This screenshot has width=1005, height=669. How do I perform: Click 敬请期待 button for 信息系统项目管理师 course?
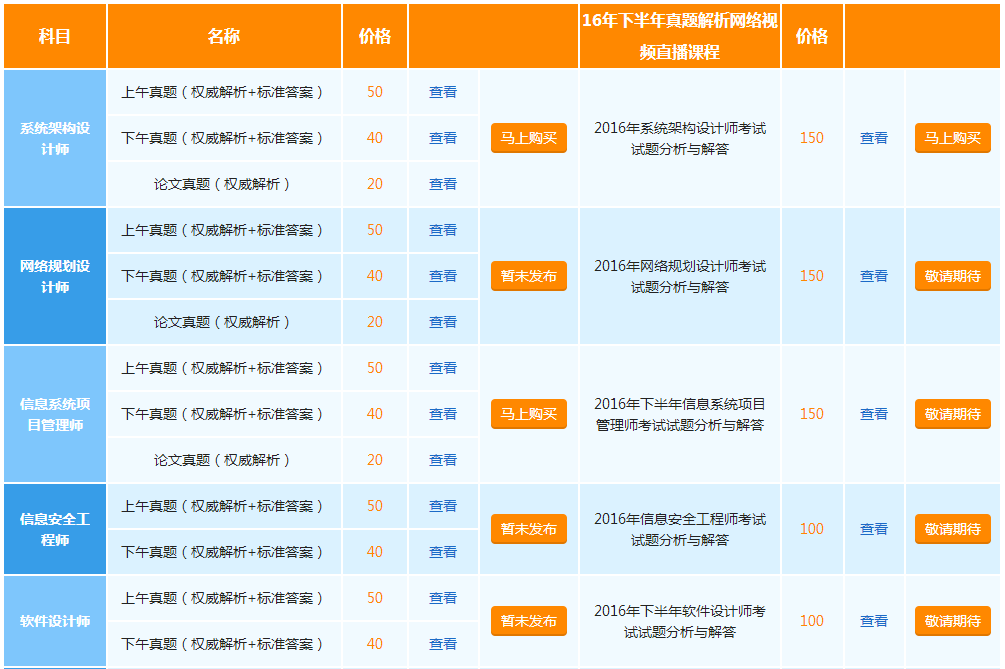click(952, 414)
